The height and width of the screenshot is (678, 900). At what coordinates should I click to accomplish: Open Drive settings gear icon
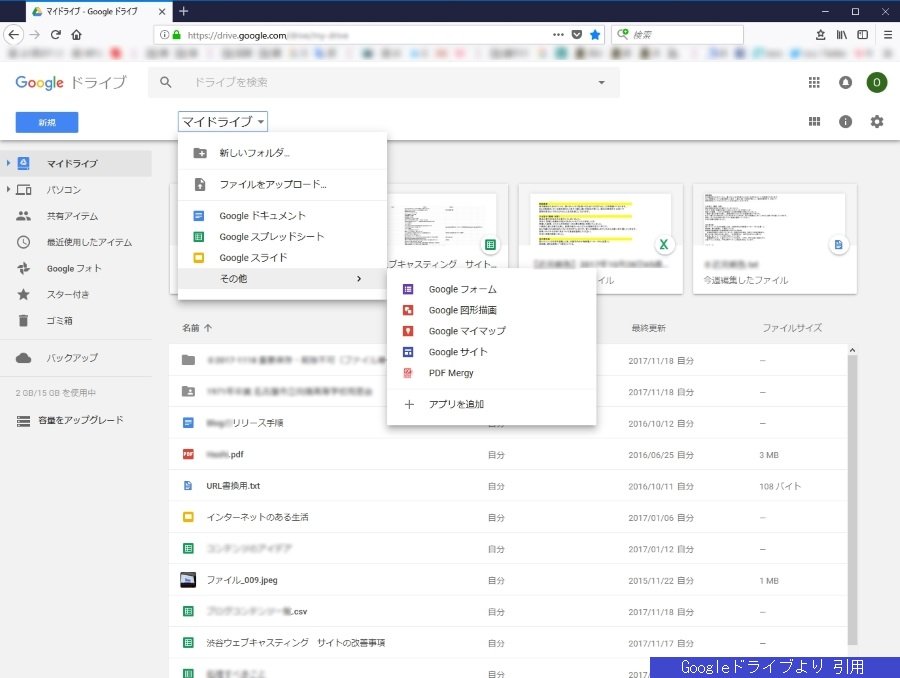876,122
